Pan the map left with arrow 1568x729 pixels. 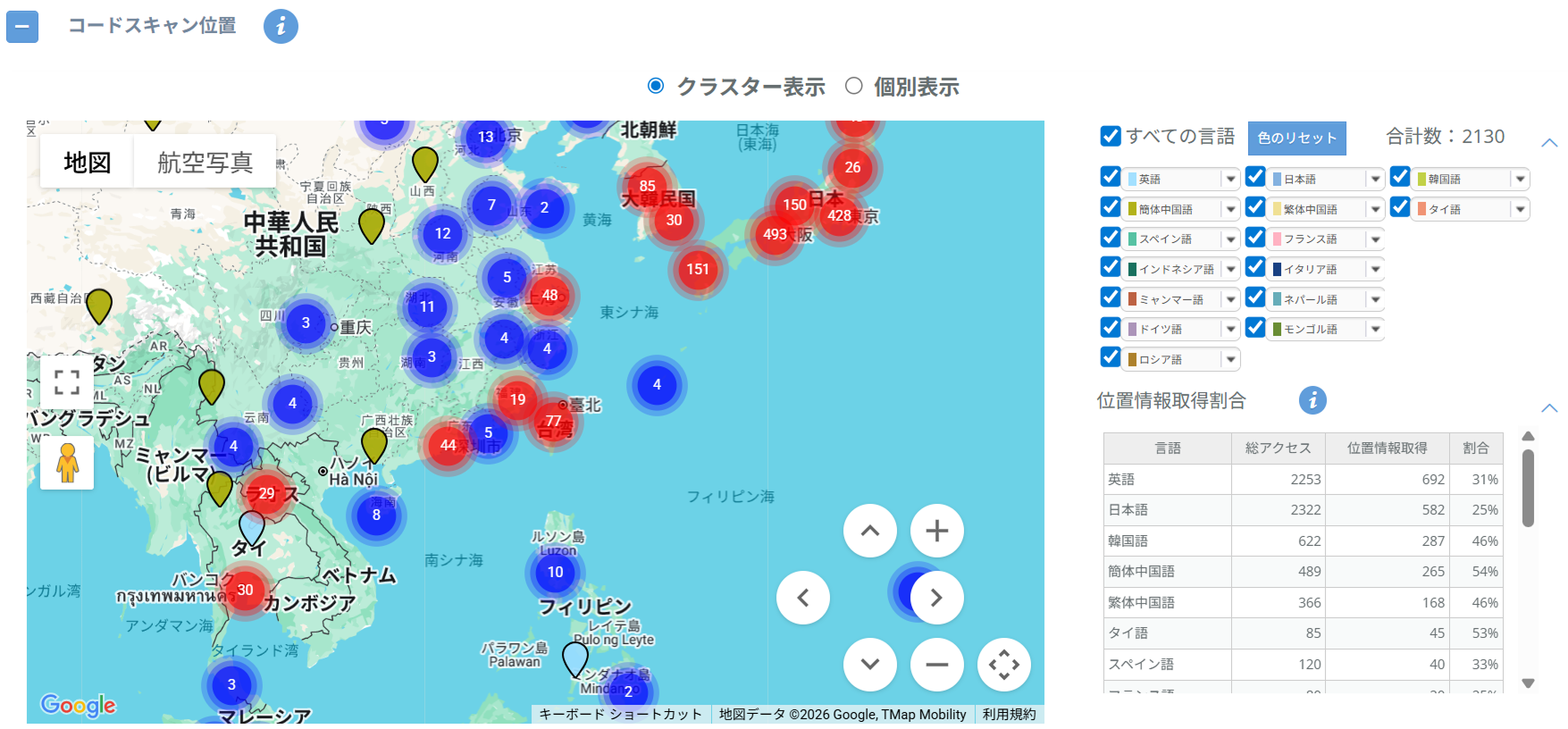click(802, 598)
